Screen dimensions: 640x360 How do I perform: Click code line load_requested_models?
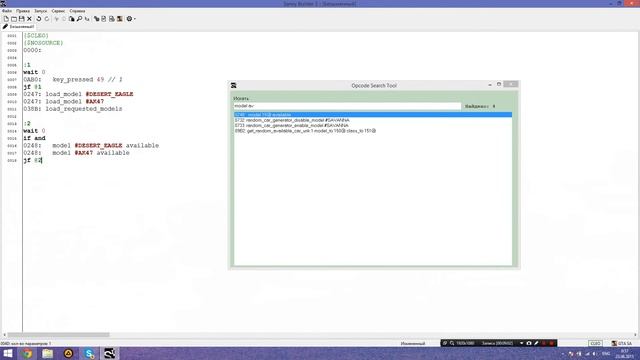tap(73, 109)
